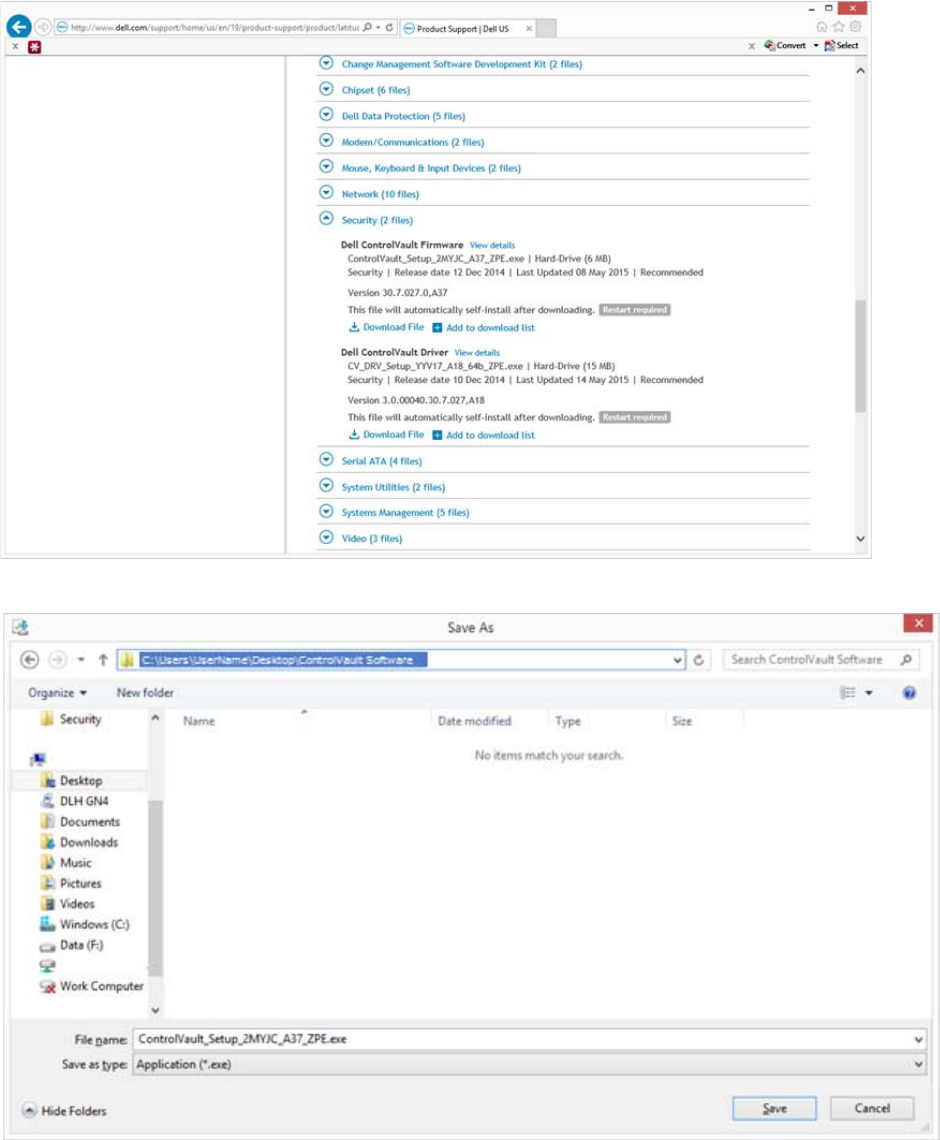Refresh the Dell support page
The width and height of the screenshot is (940, 1140).
(x=390, y=28)
